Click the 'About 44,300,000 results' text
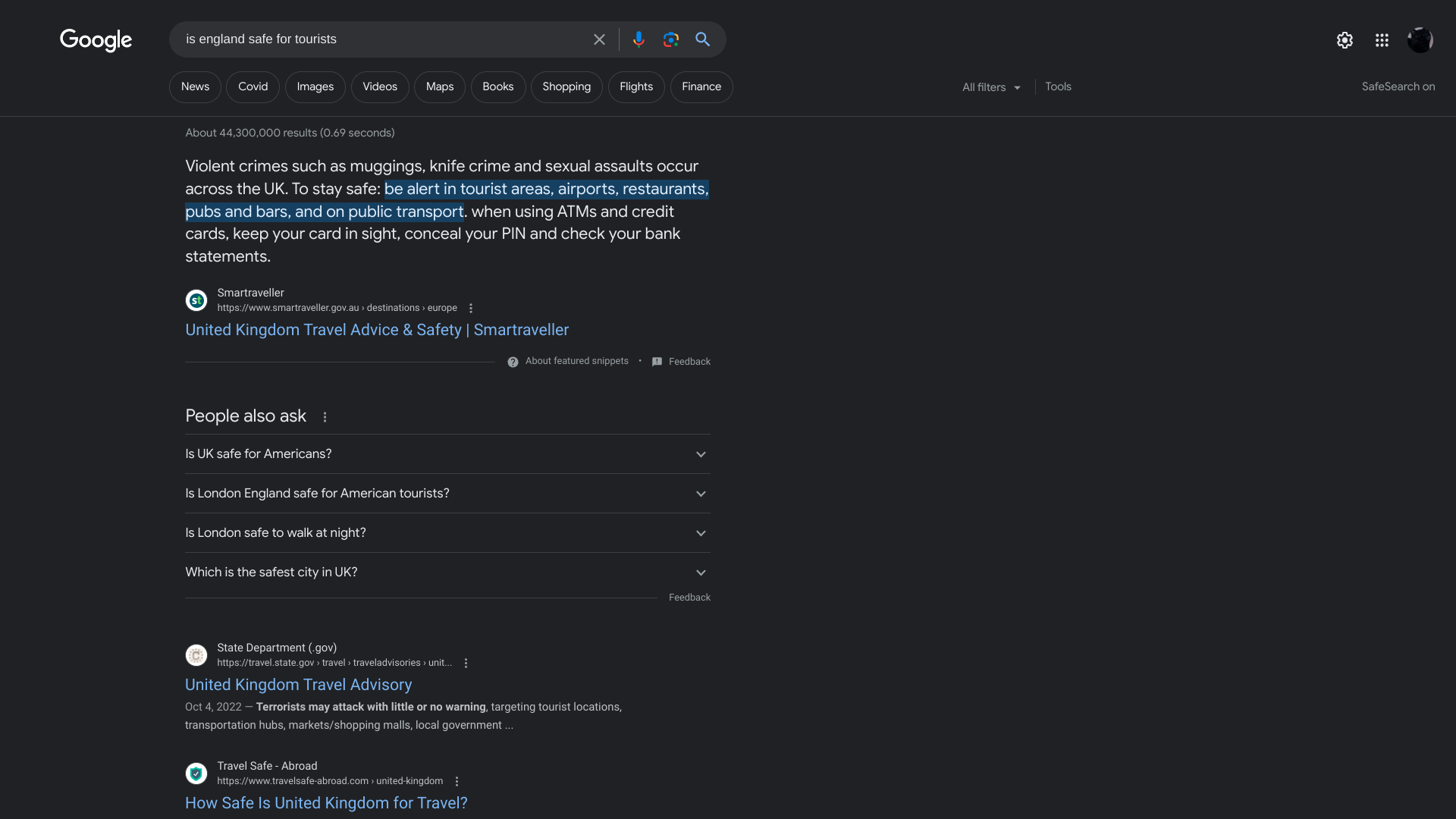Viewport: 1456px width, 819px height. [290, 133]
